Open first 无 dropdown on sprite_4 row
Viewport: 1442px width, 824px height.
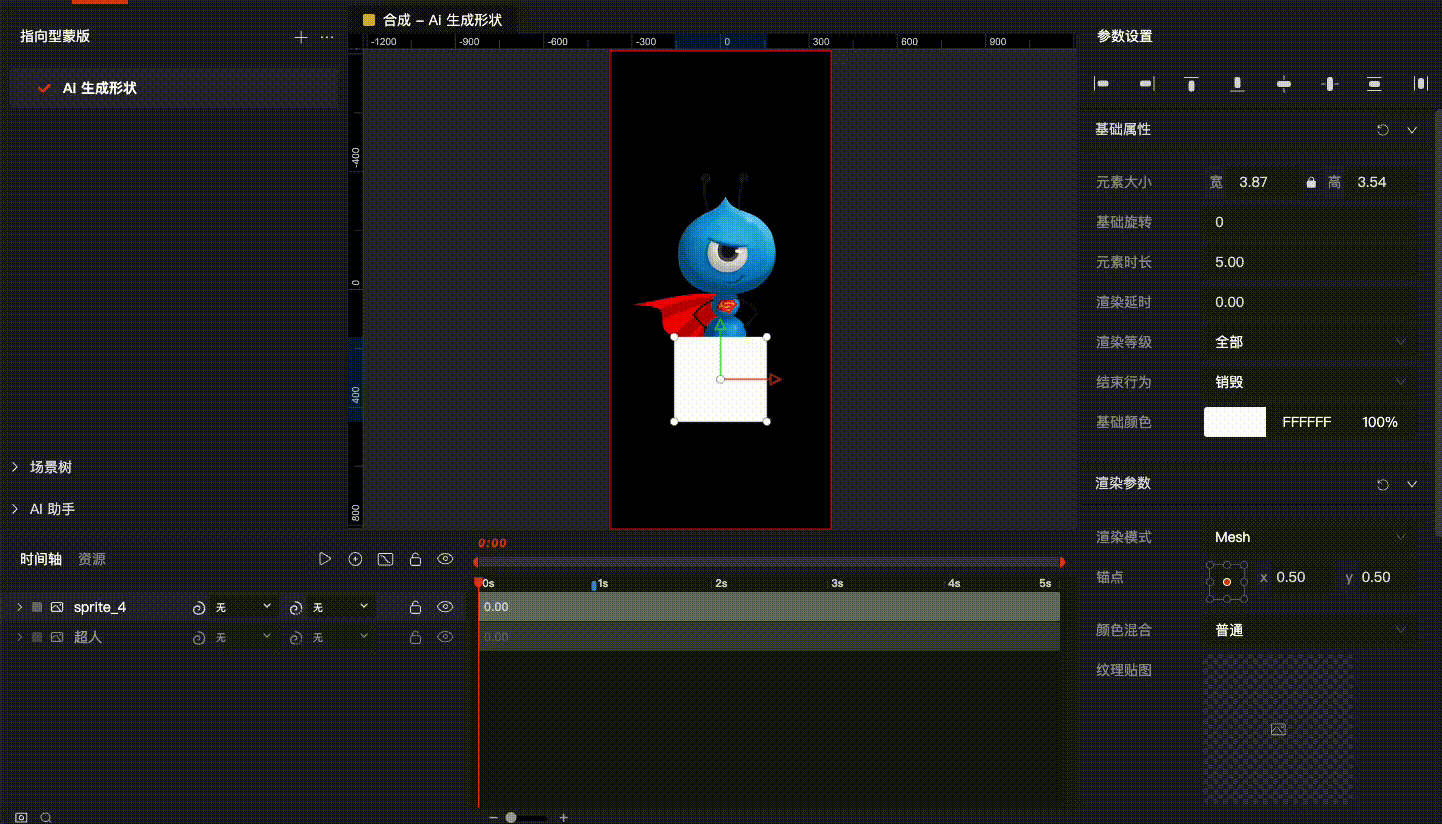pos(244,607)
